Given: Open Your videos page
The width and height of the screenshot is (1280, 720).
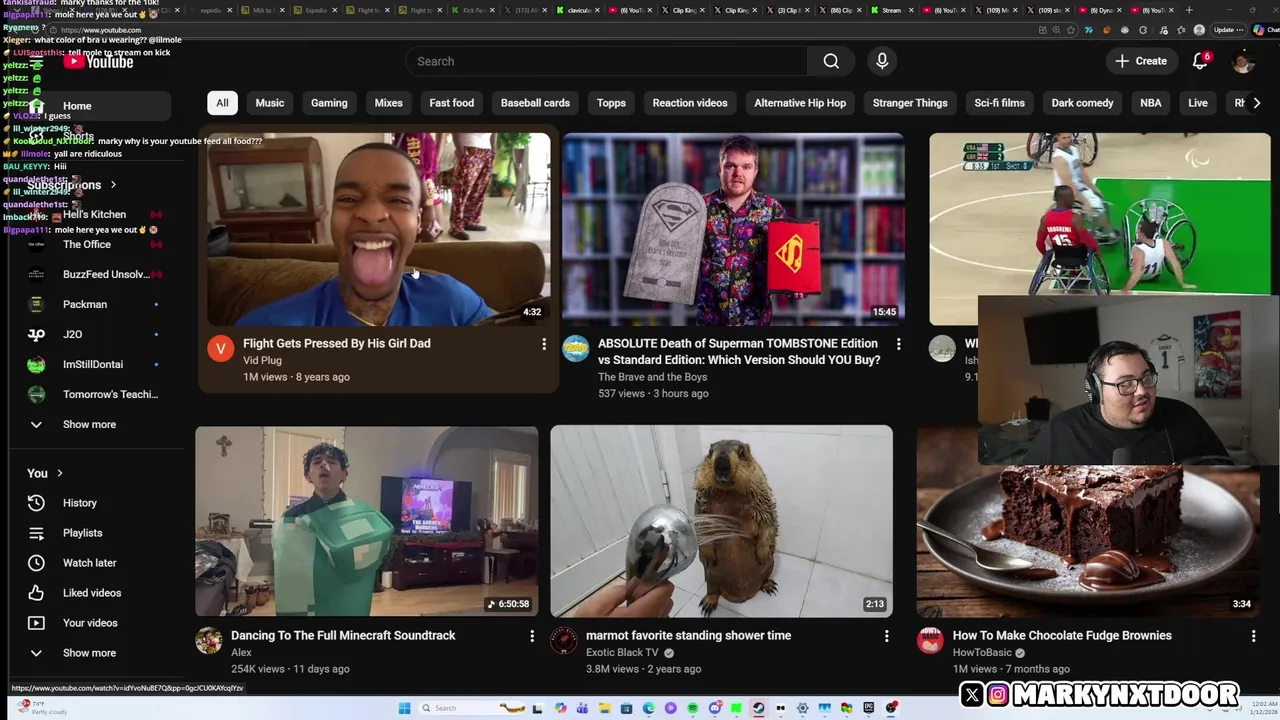Looking at the screenshot, I should click(90, 623).
